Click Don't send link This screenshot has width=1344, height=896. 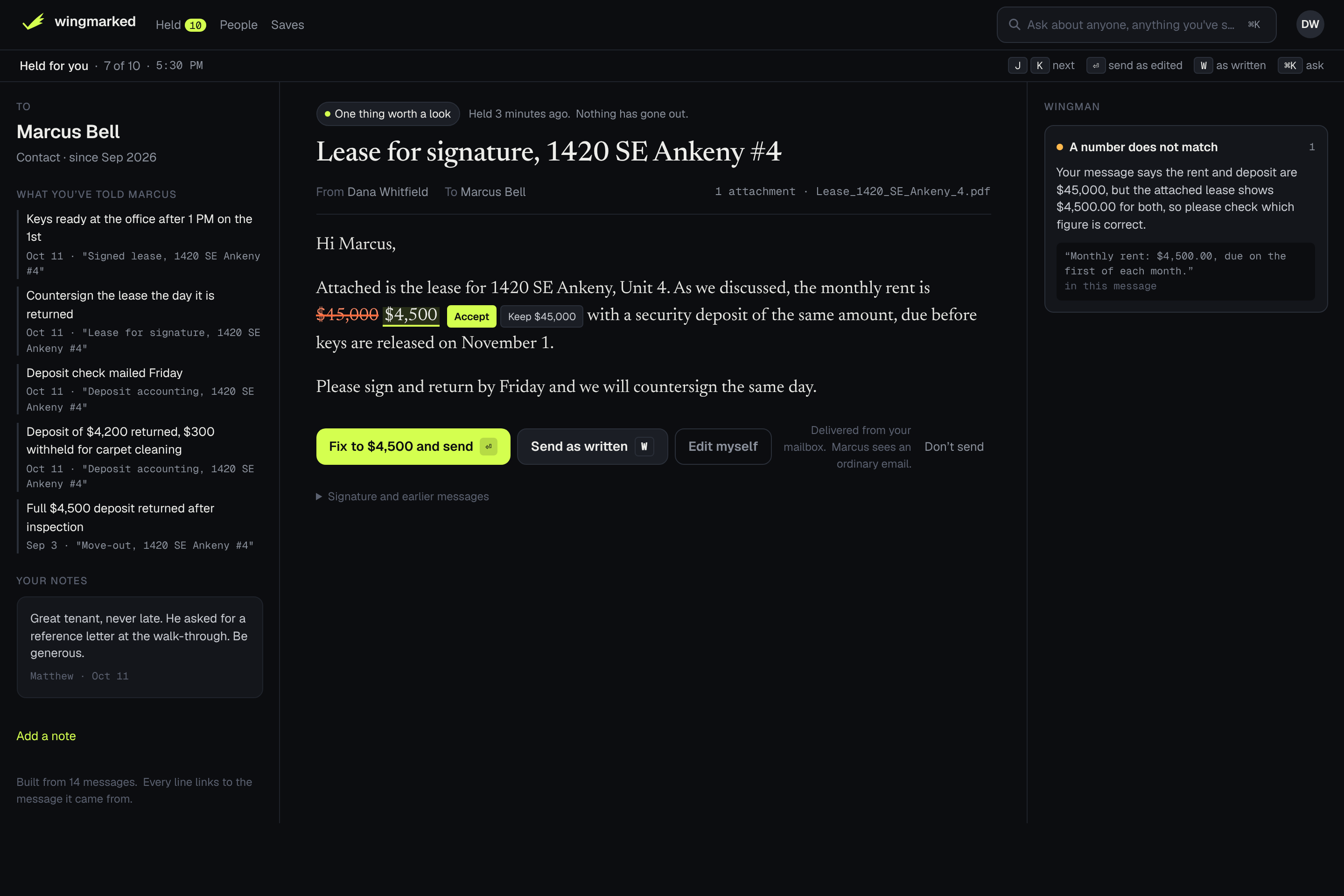pos(954,447)
